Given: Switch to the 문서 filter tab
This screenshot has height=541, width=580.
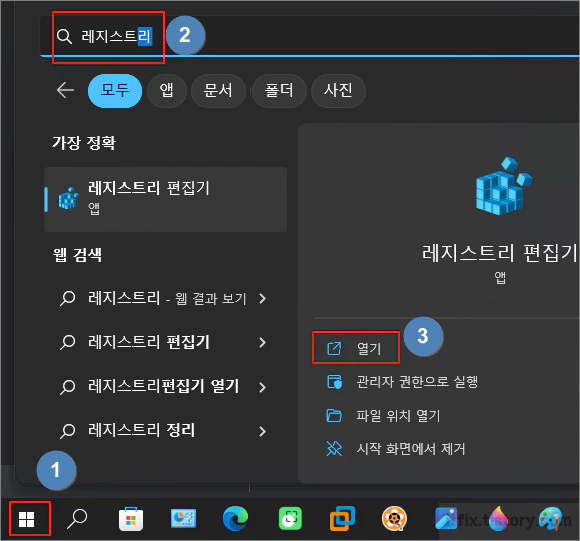Looking at the screenshot, I should 218,91.
